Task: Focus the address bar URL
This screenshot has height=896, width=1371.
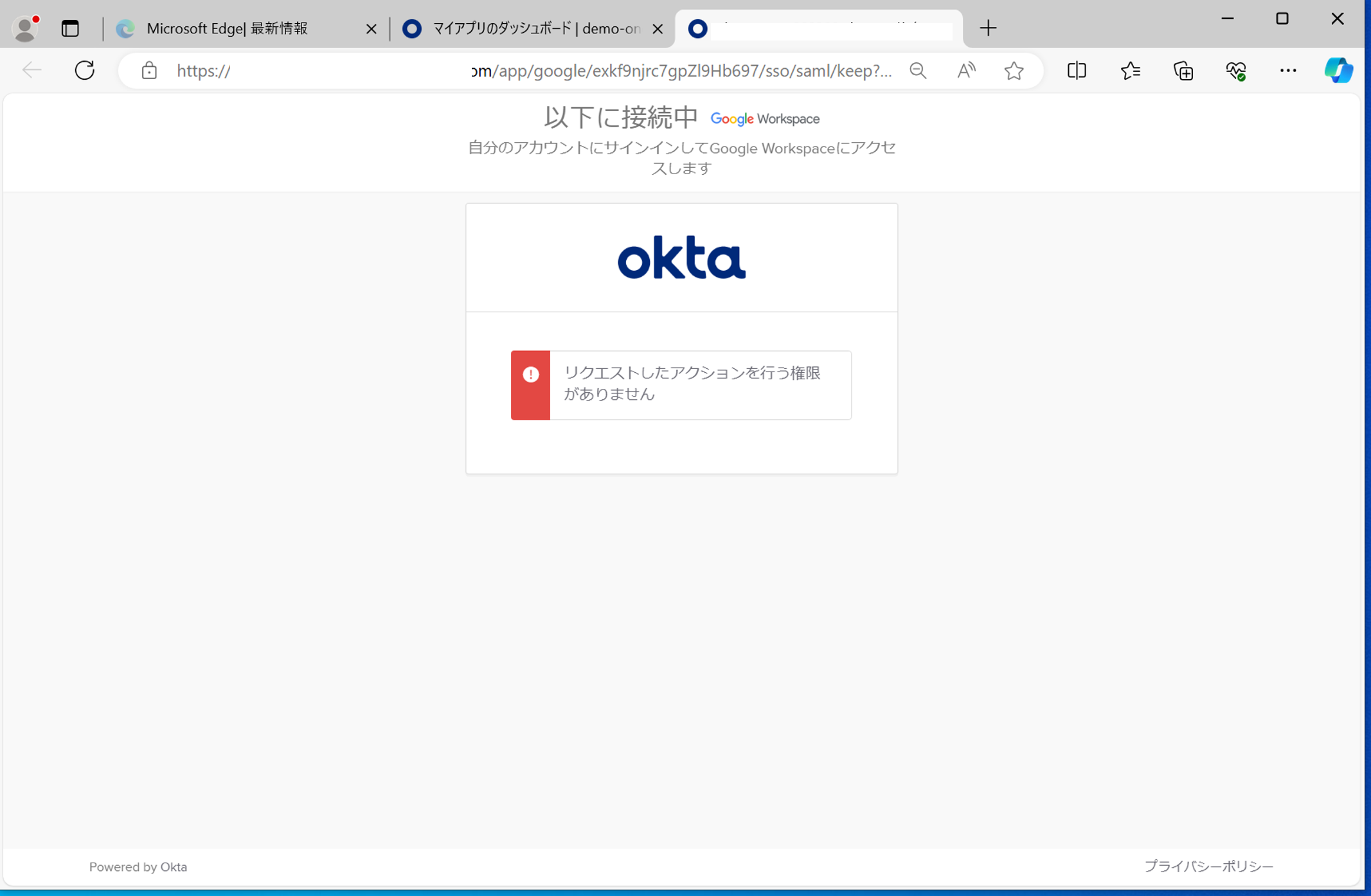Action: (x=533, y=71)
